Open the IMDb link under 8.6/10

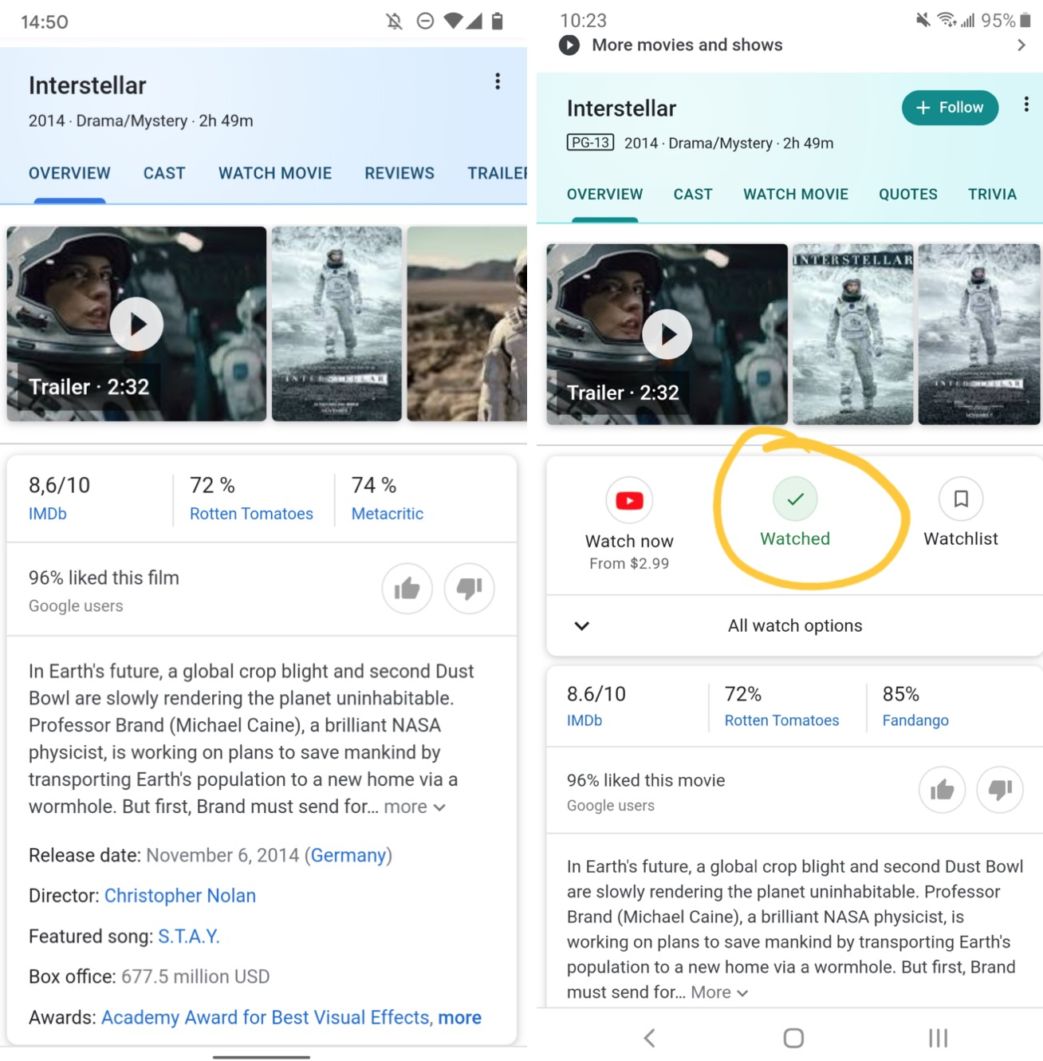click(584, 721)
